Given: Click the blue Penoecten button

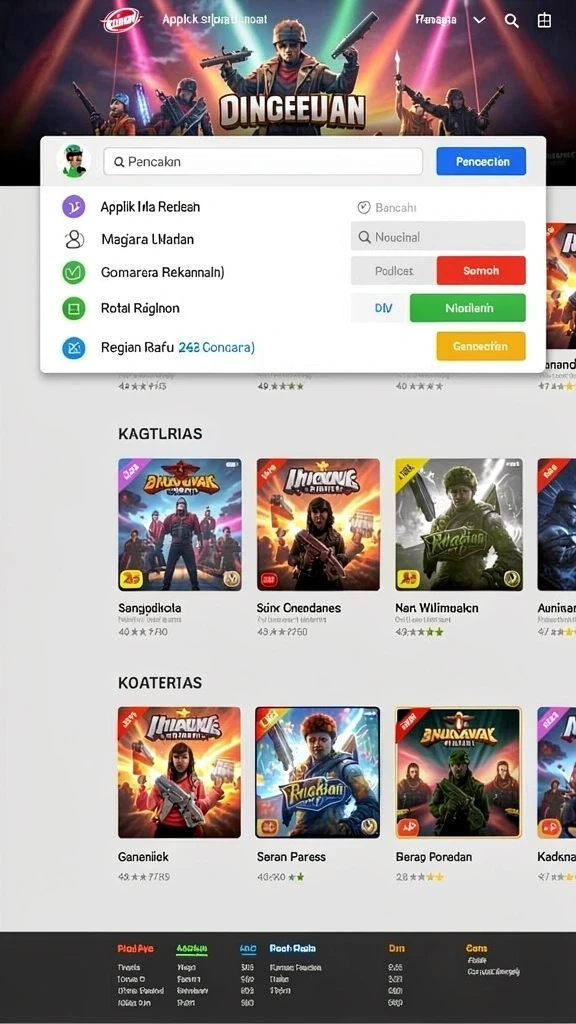Looking at the screenshot, I should coord(481,161).
